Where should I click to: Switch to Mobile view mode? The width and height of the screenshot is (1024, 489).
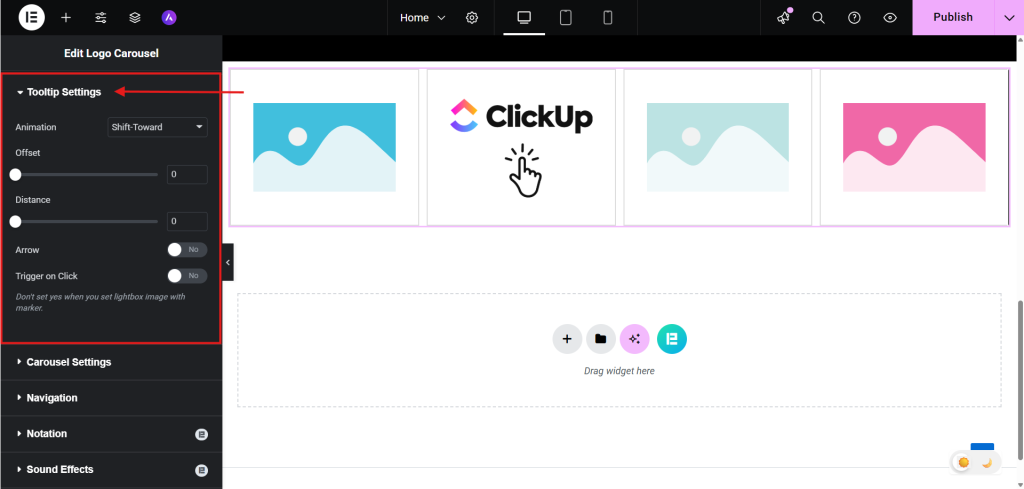point(607,18)
